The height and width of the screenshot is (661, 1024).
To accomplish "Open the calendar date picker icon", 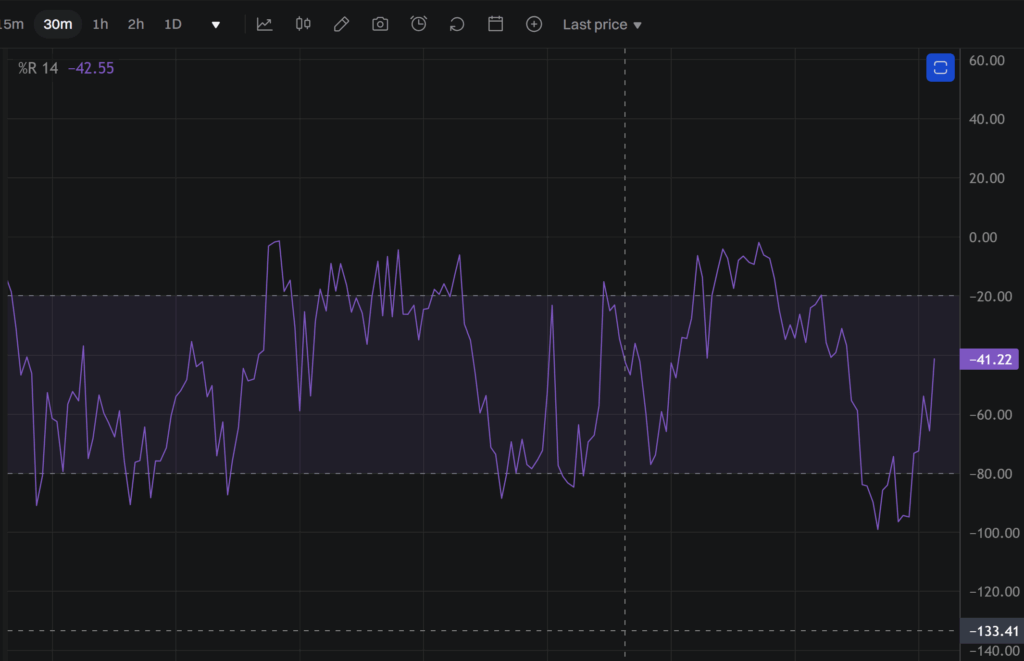I will 495,24.
